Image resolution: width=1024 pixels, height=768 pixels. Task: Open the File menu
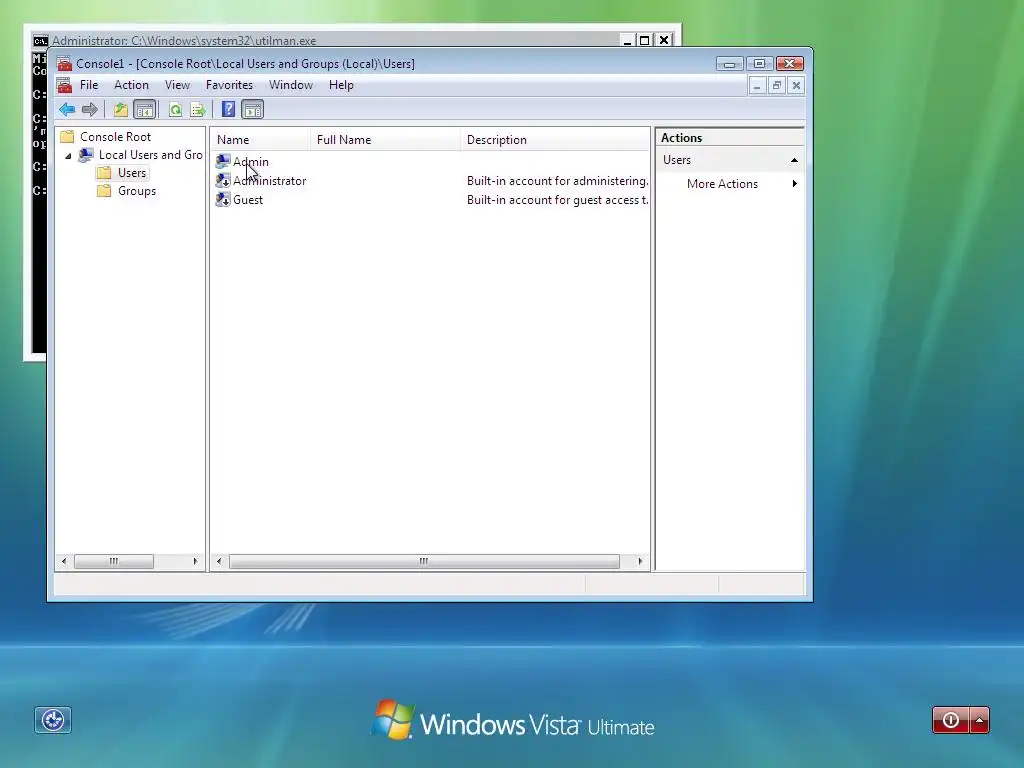89,85
